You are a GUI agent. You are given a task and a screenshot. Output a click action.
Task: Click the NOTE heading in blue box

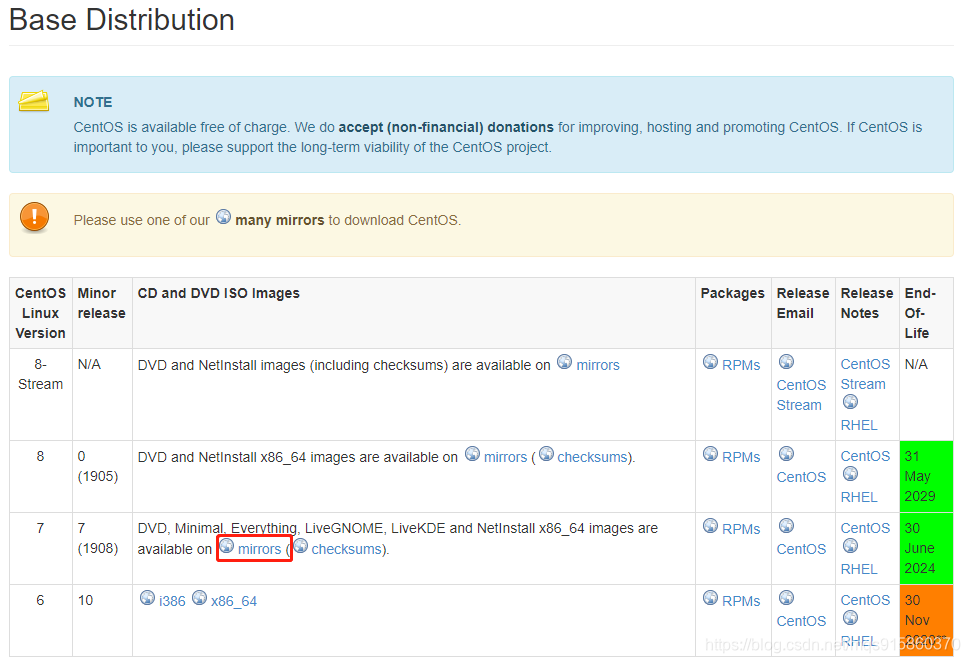pyautogui.click(x=93, y=102)
